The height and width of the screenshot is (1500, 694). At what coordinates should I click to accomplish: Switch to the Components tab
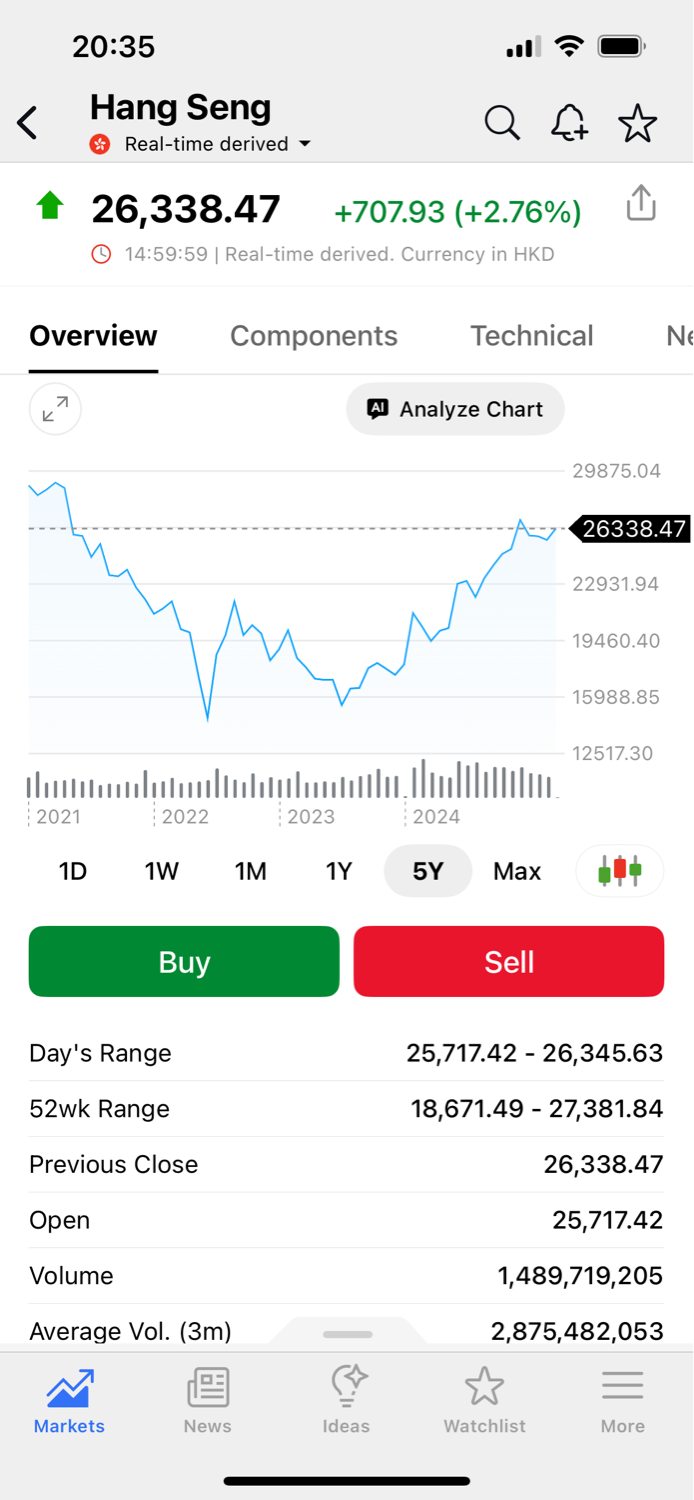314,336
